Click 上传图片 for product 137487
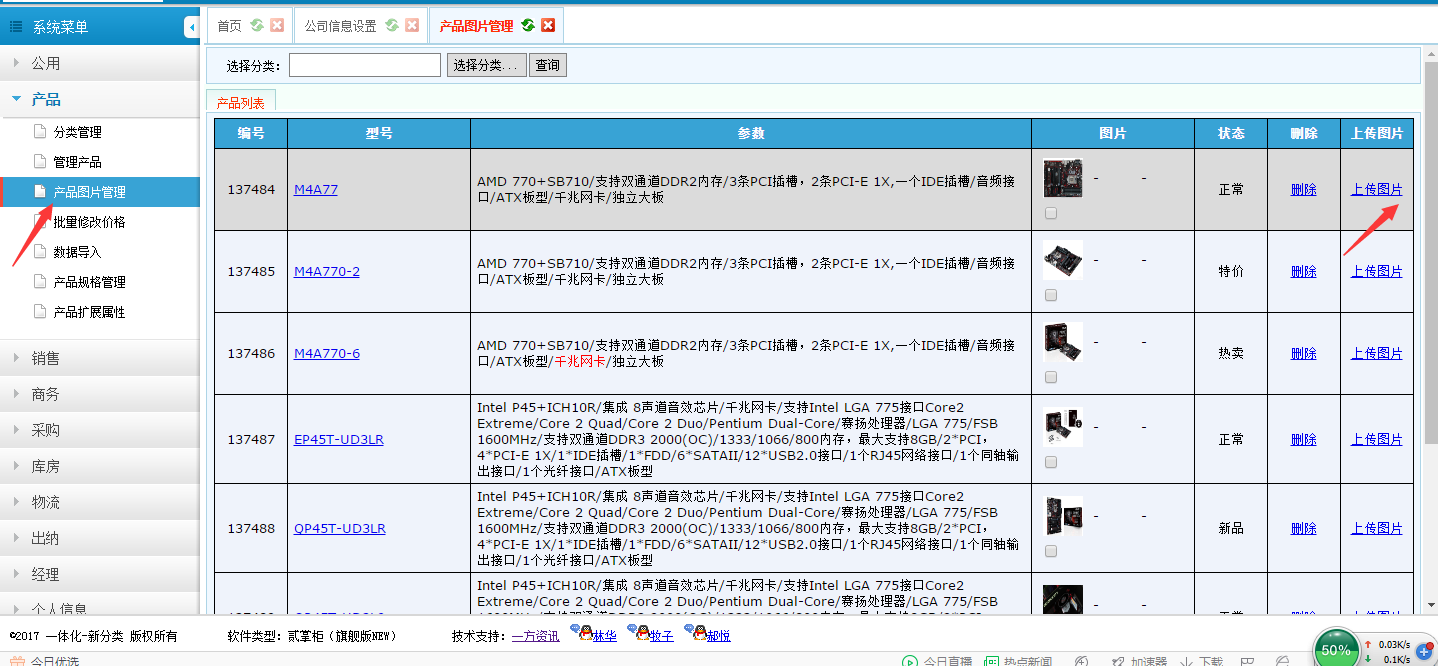Screen dimensions: 1438x666 pos(1377,439)
